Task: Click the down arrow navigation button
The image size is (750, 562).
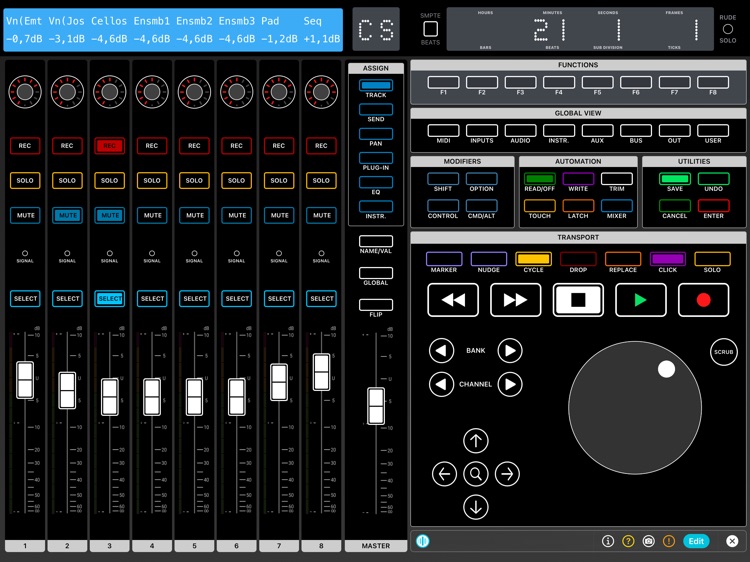Action: pos(475,507)
